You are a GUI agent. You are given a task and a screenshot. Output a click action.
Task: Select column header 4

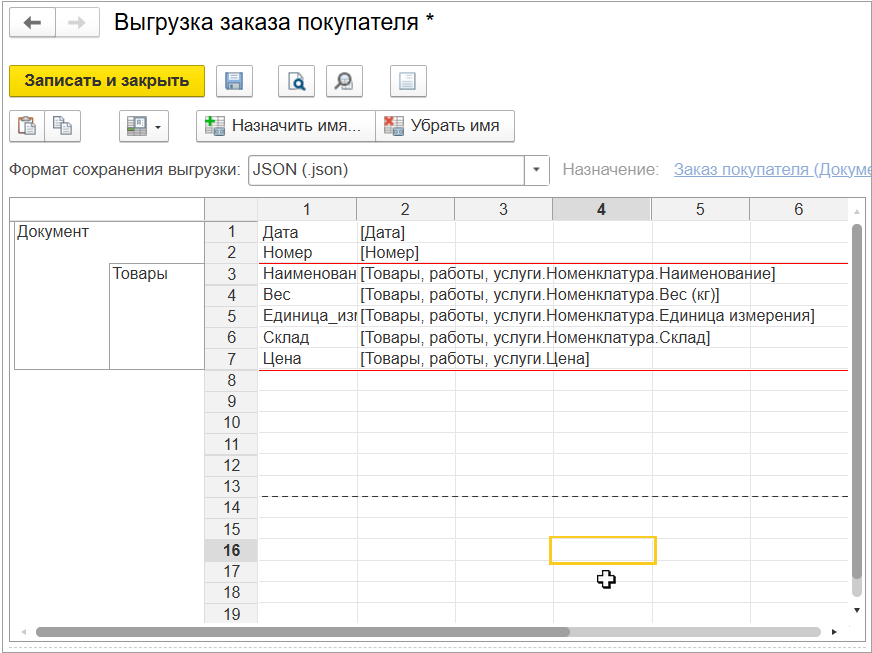coord(601,209)
